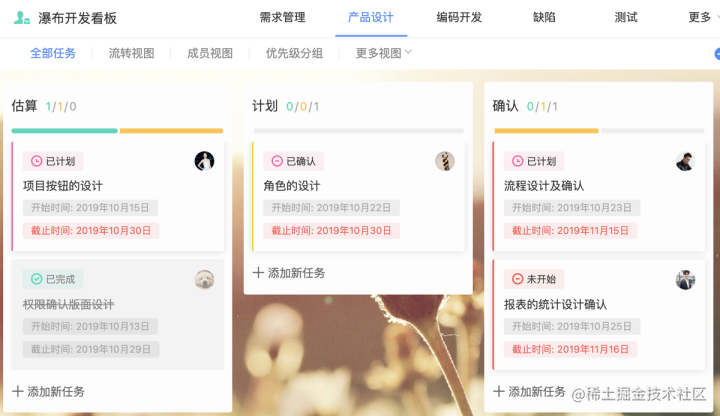Switch to the 需求管理 tab
The image size is (720, 416).
[282, 17]
